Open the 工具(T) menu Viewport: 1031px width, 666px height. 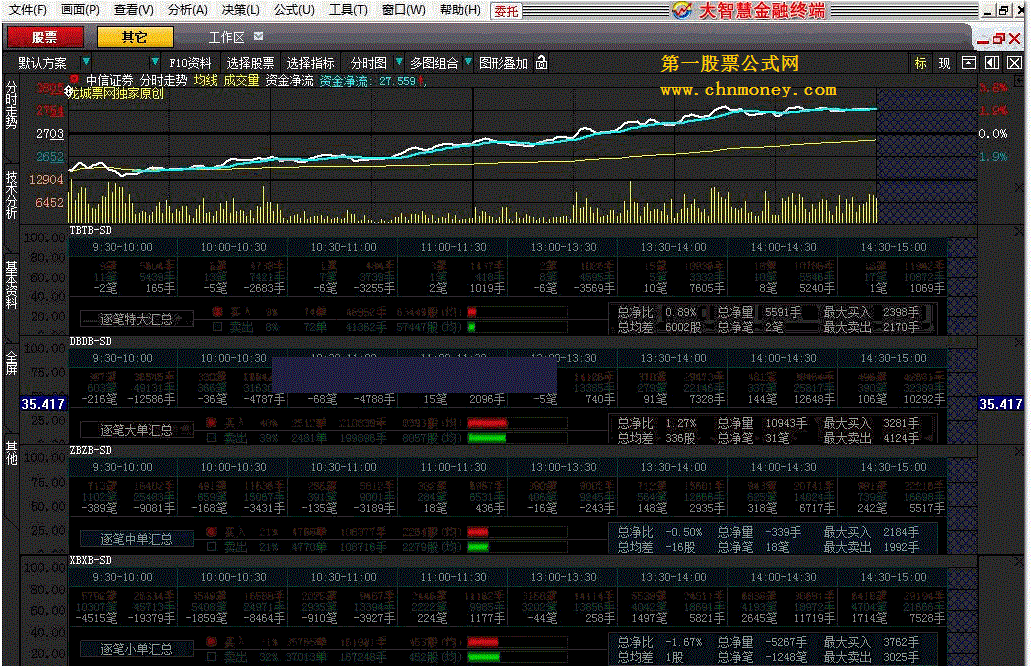[348, 10]
